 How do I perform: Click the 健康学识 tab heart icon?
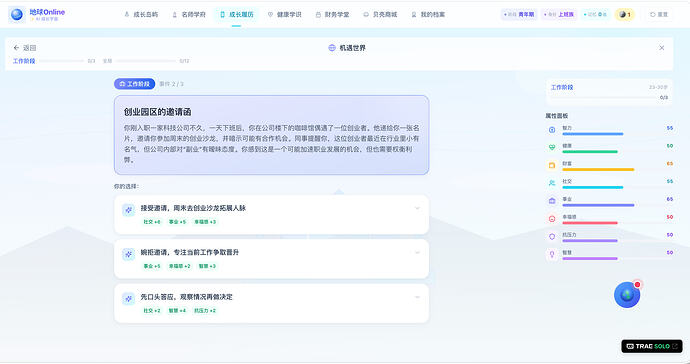tap(270, 15)
